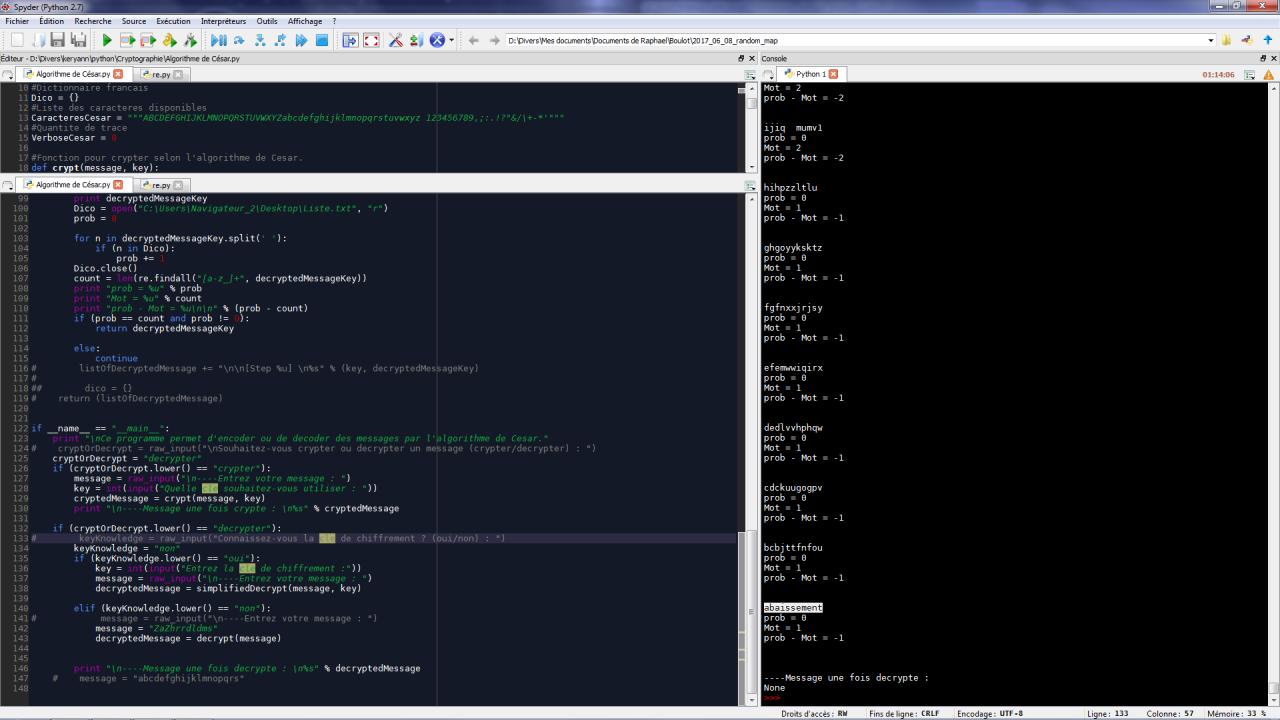Select the Python 1 console tab
Viewport: 1280px width, 720px height.
coord(810,74)
